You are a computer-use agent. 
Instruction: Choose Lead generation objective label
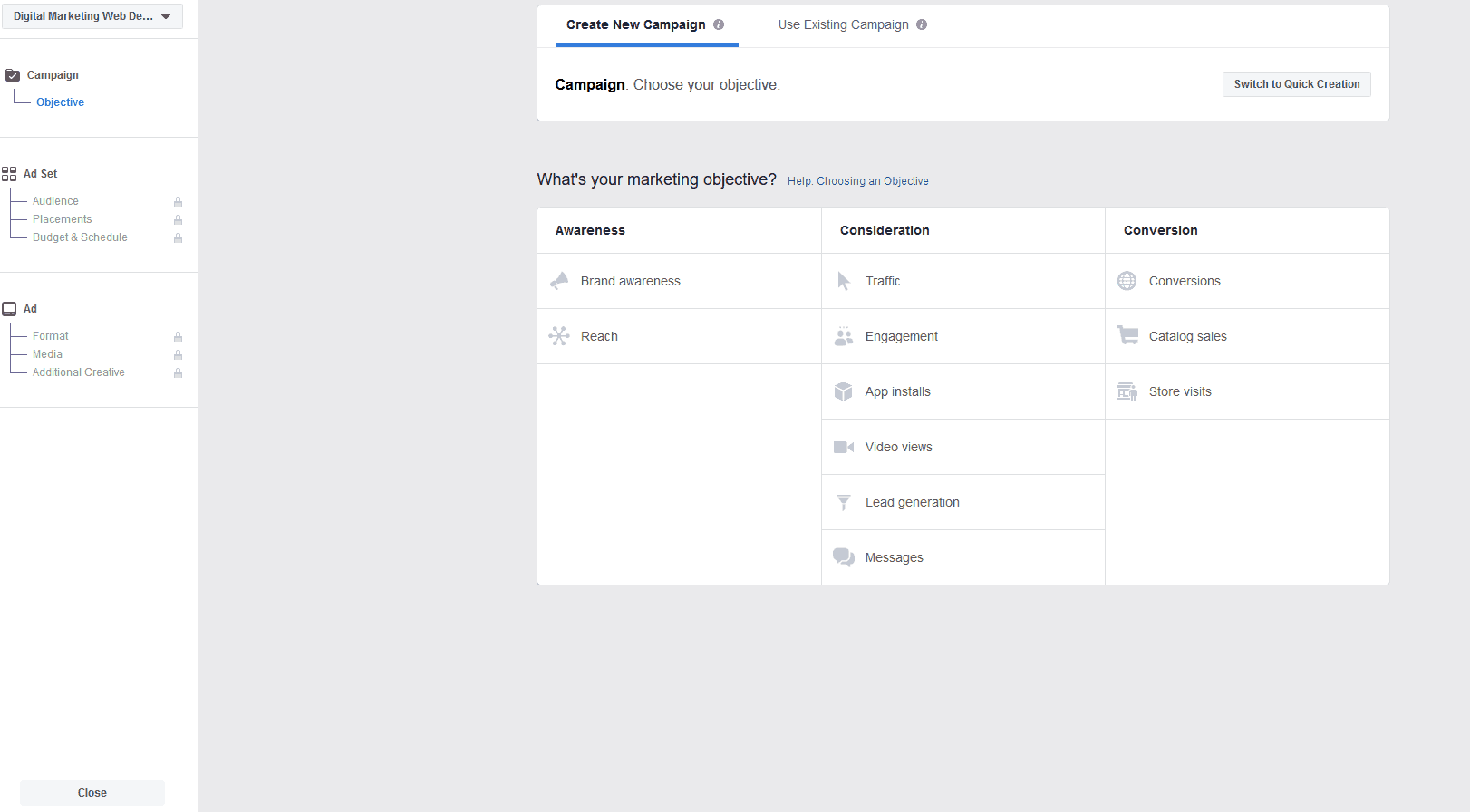[x=913, y=502]
